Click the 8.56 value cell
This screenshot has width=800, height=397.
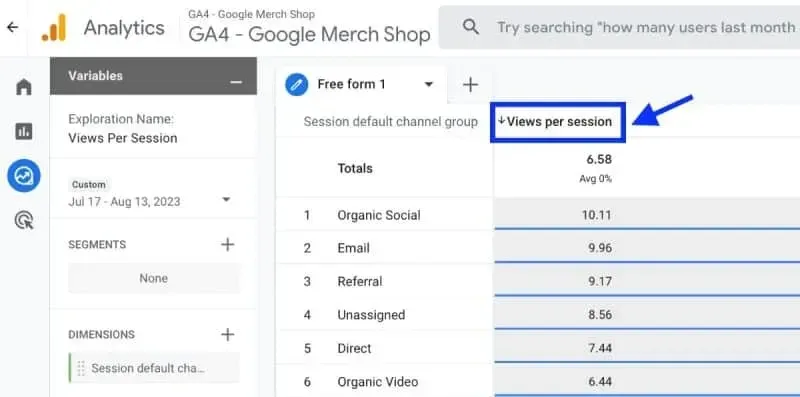pyautogui.click(x=599, y=315)
